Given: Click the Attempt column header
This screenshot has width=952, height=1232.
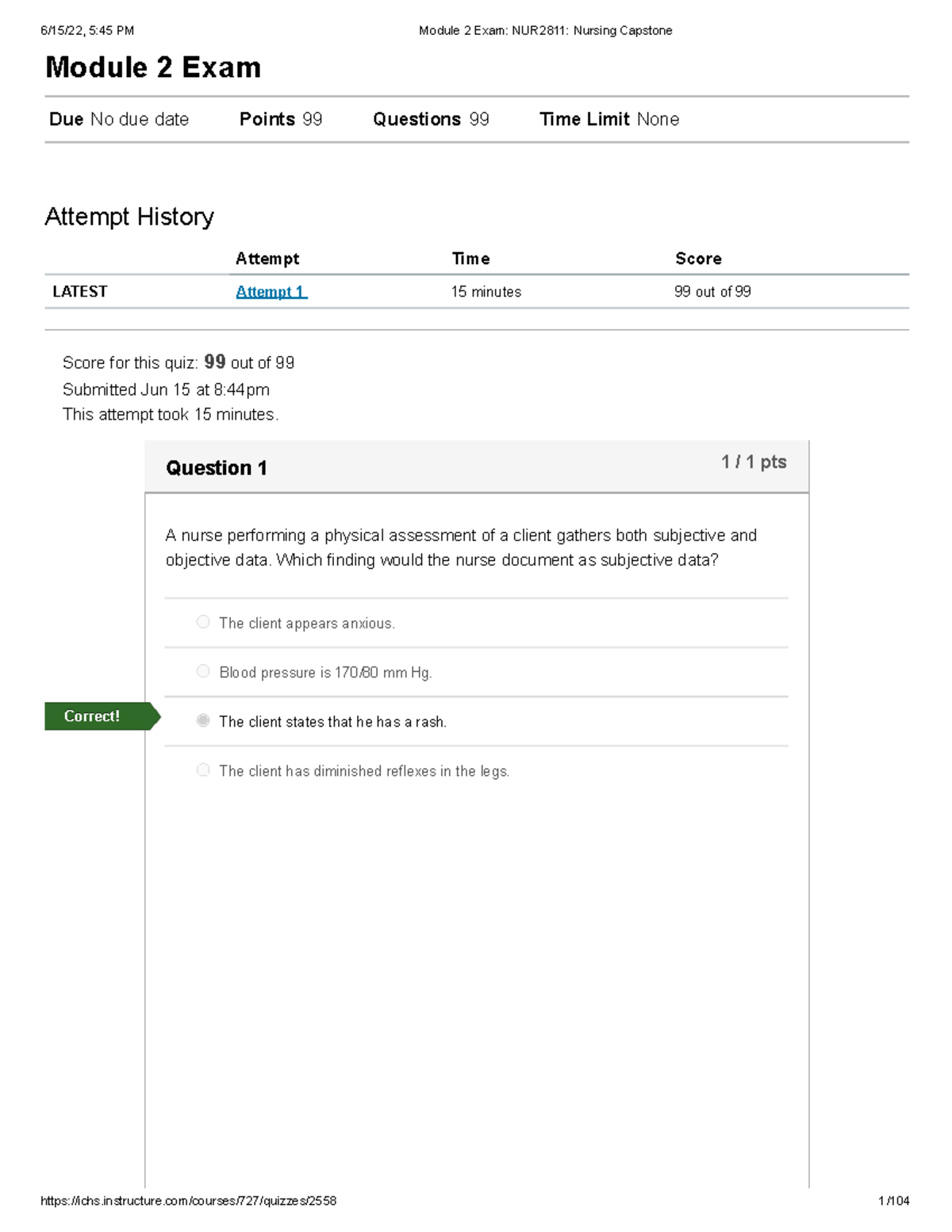Looking at the screenshot, I should (267, 259).
